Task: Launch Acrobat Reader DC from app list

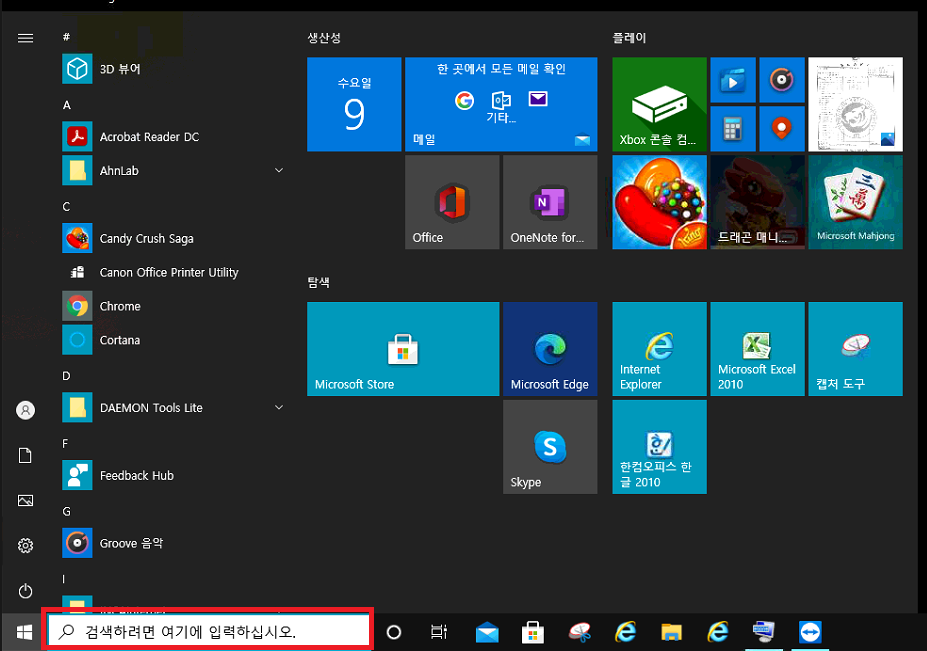Action: (174, 137)
